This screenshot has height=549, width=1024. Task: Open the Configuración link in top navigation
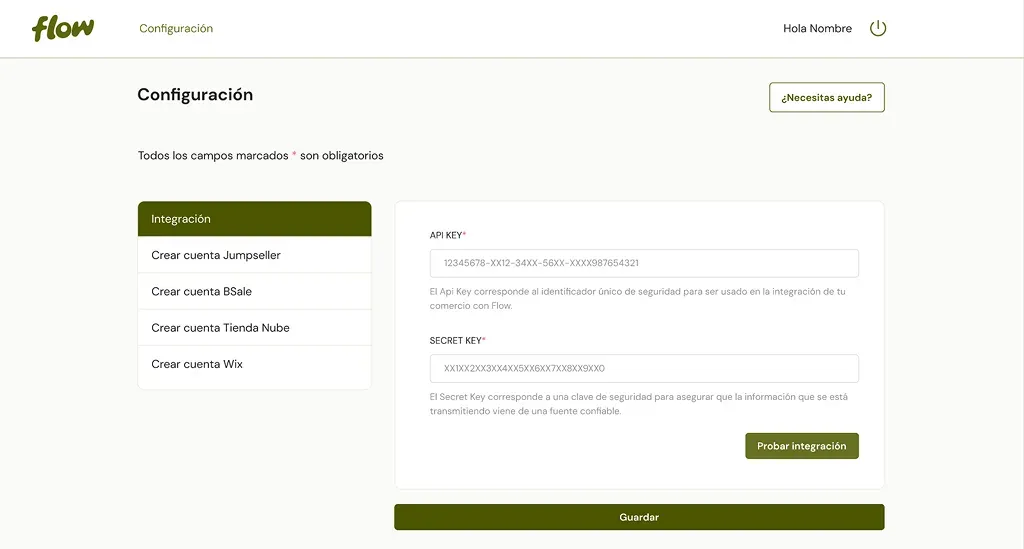tap(176, 28)
